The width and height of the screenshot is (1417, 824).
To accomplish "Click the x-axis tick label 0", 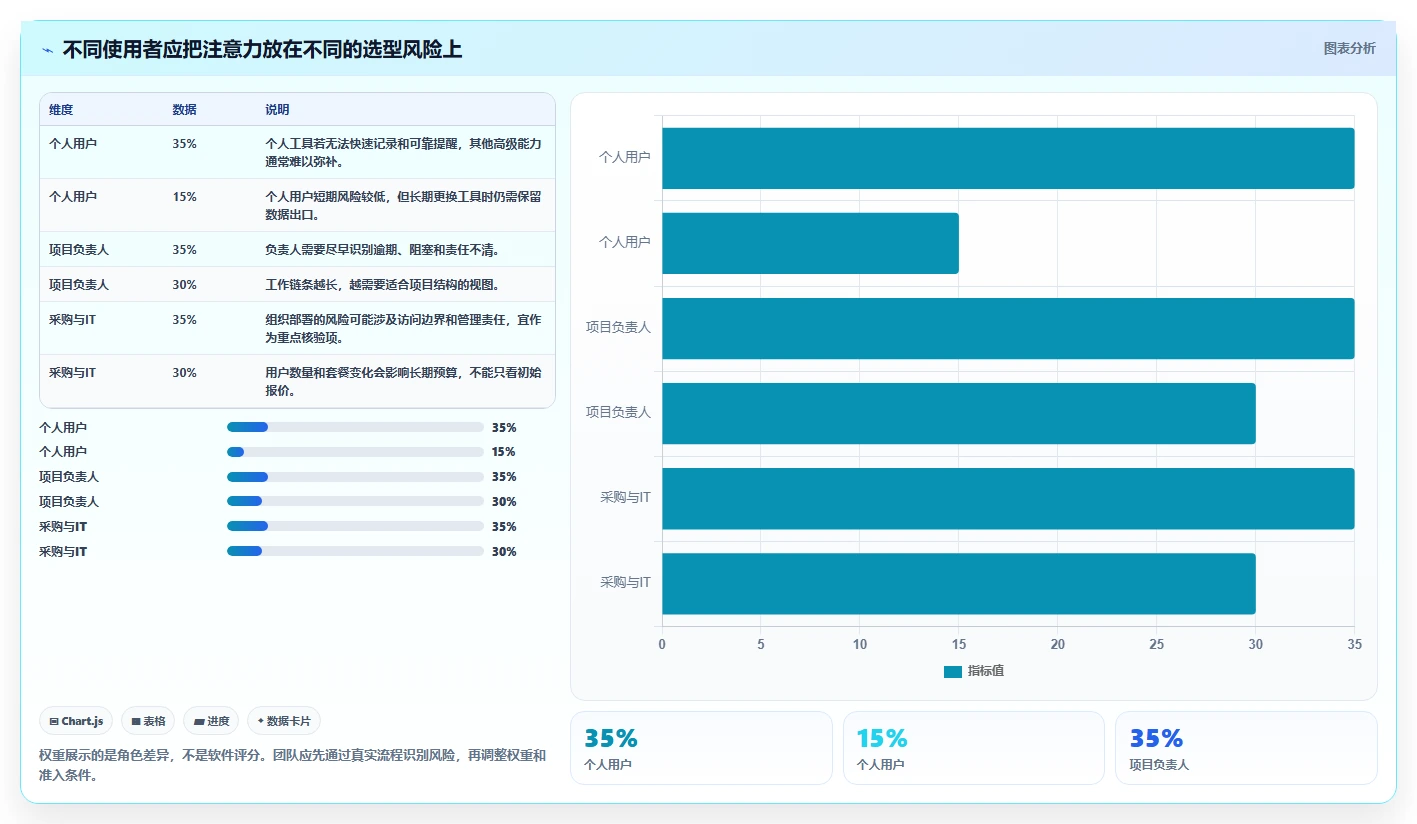I will pos(662,644).
